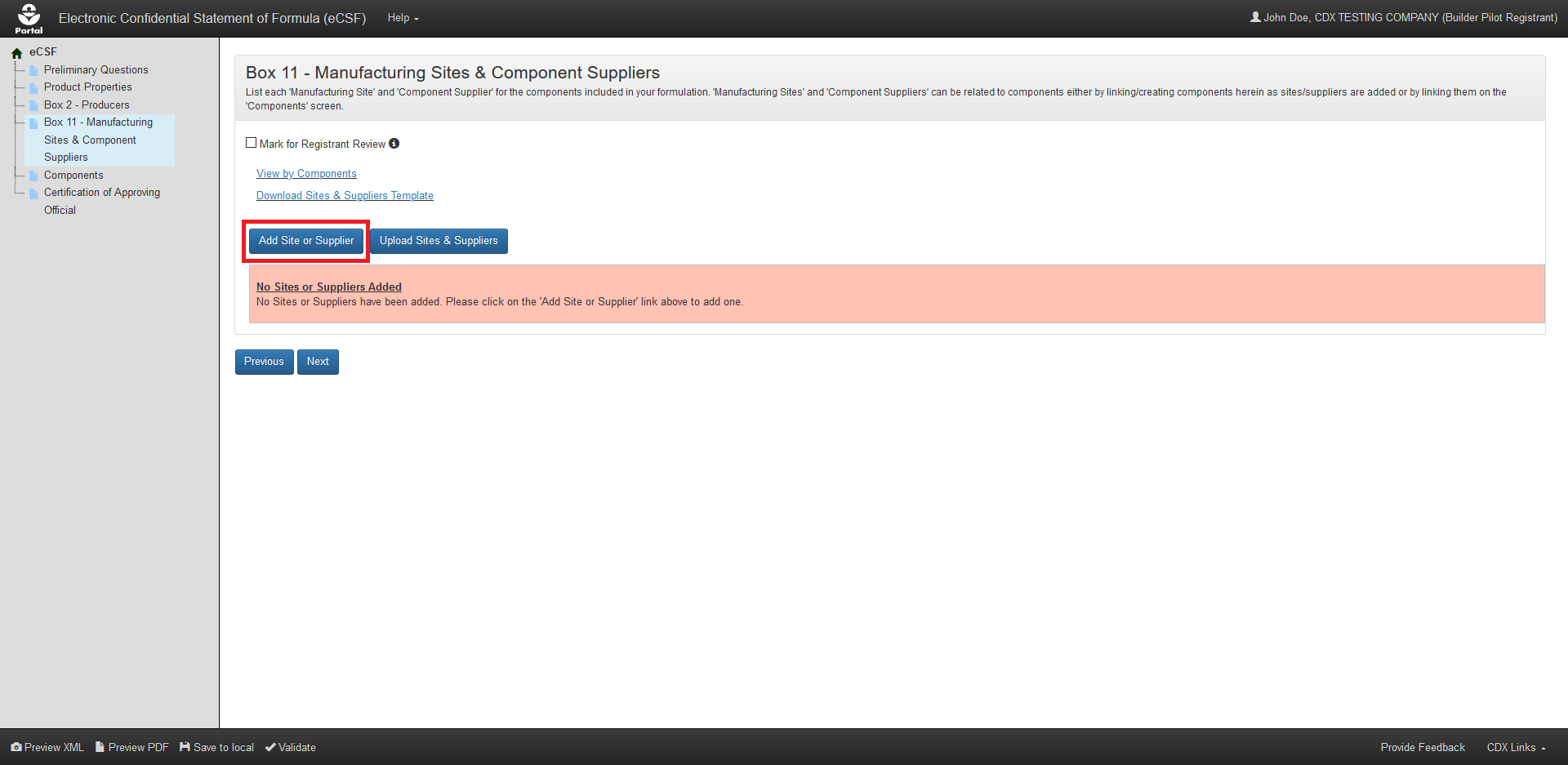Click the Portal logo icon

[x=29, y=18]
